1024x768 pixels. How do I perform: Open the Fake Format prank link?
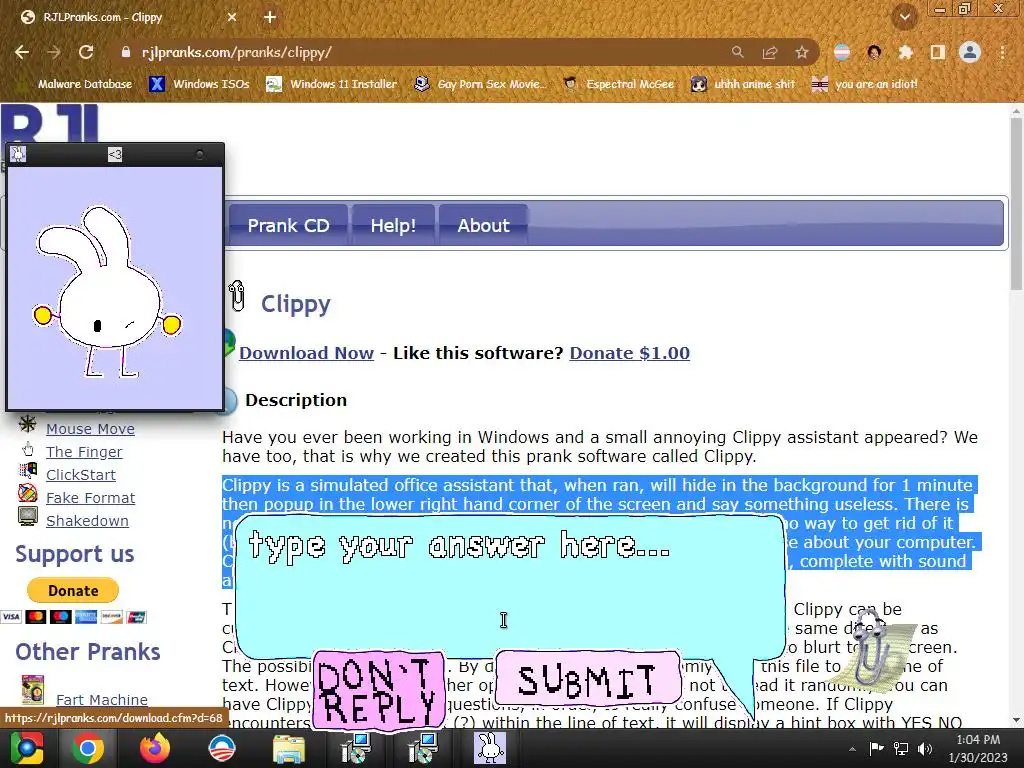click(x=91, y=498)
